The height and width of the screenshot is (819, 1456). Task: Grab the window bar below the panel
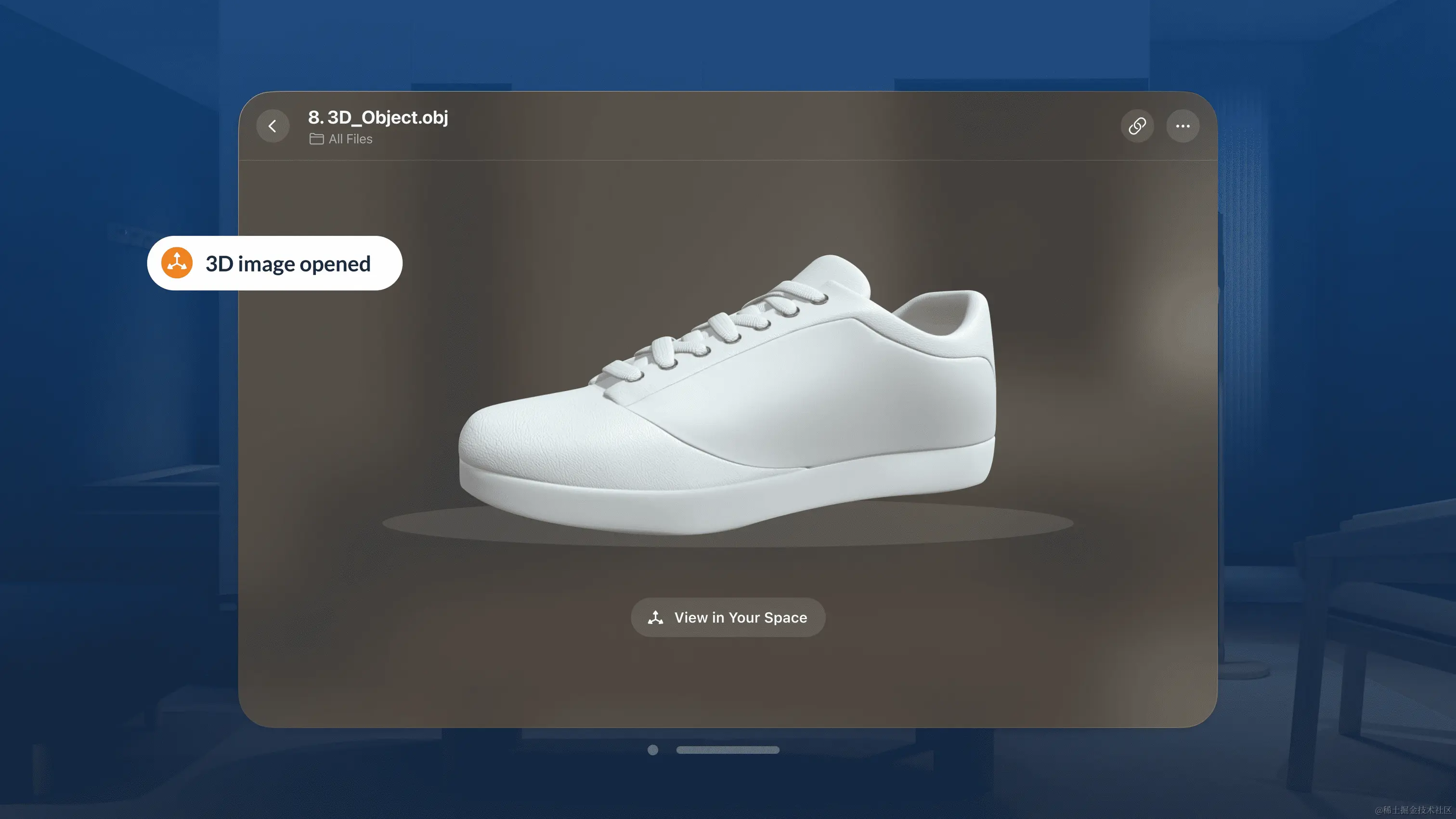click(x=728, y=750)
